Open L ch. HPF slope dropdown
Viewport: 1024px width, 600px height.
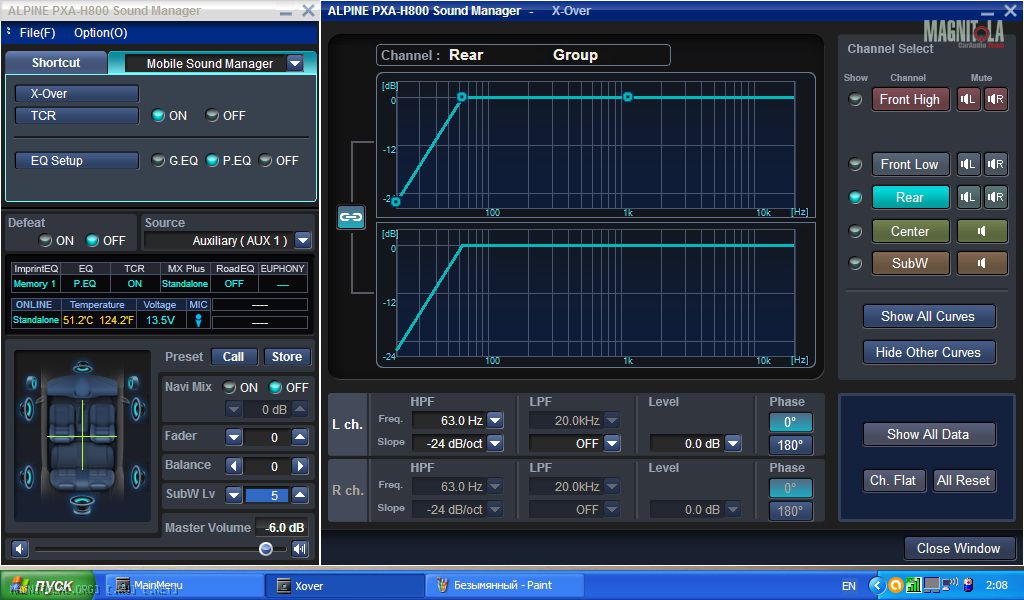pyautogui.click(x=495, y=443)
